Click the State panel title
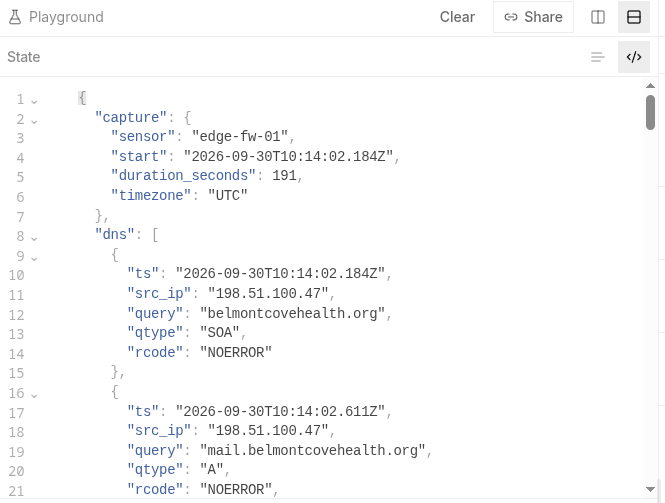Screen dimensions: 665x503 tap(24, 57)
